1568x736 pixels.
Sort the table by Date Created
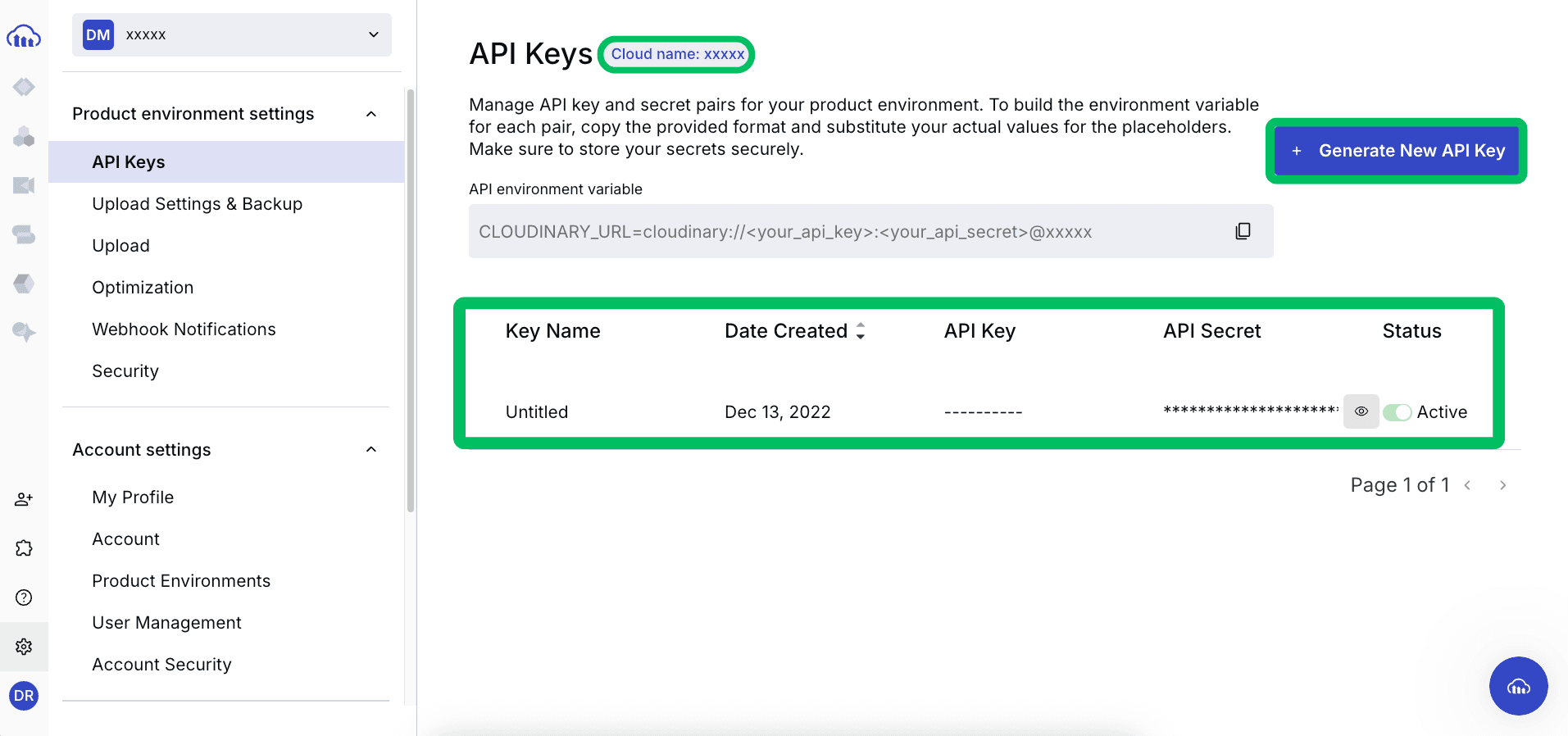click(860, 331)
